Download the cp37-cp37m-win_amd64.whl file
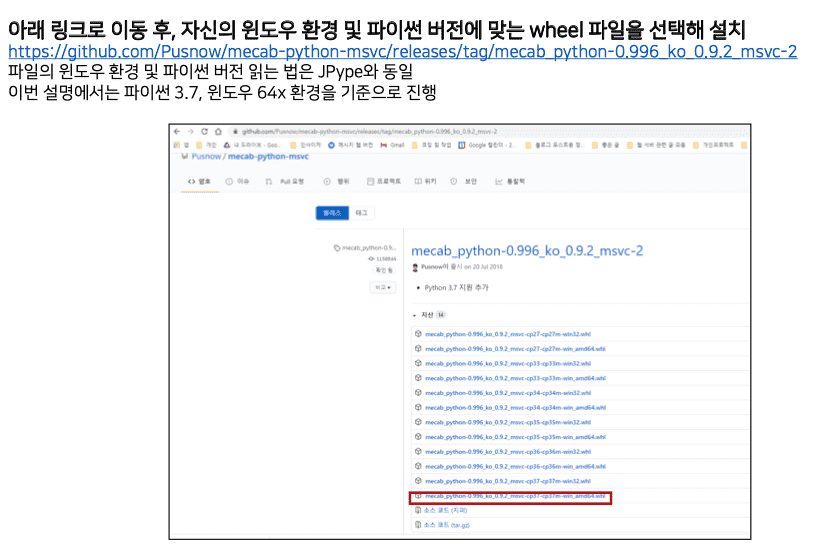 tap(515, 496)
